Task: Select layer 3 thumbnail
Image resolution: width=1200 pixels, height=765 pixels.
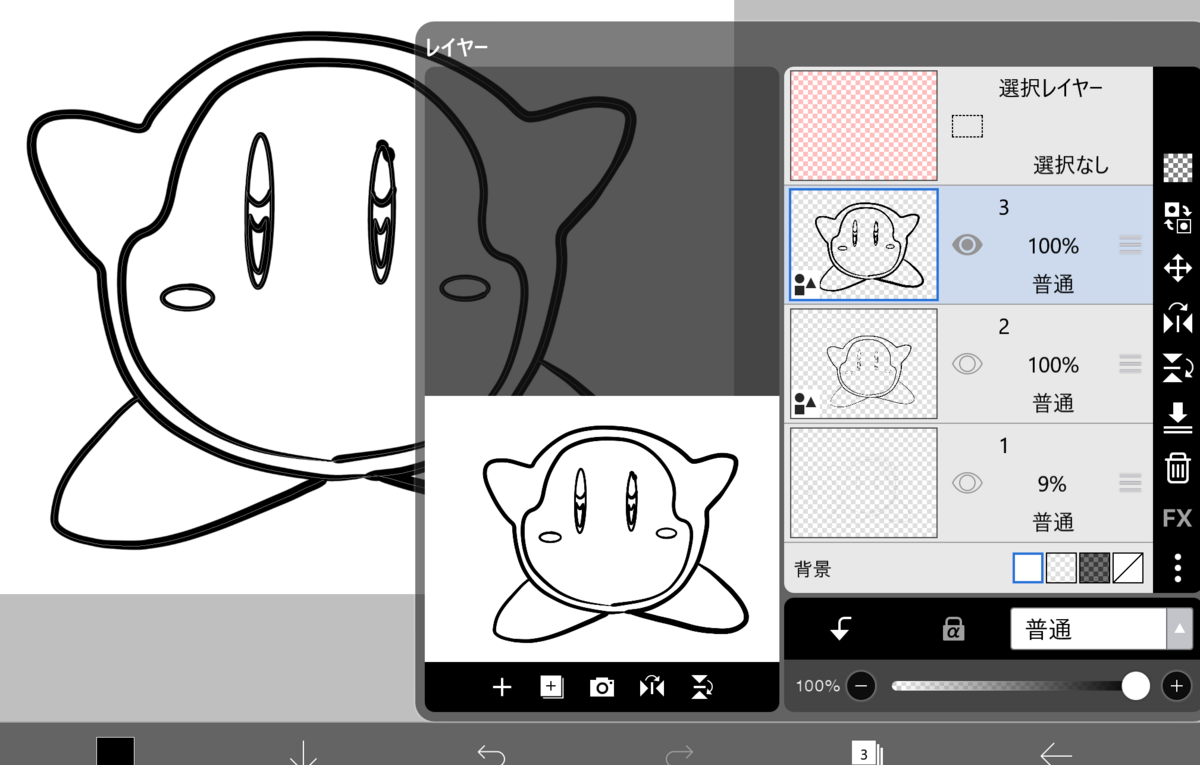Action: (864, 244)
